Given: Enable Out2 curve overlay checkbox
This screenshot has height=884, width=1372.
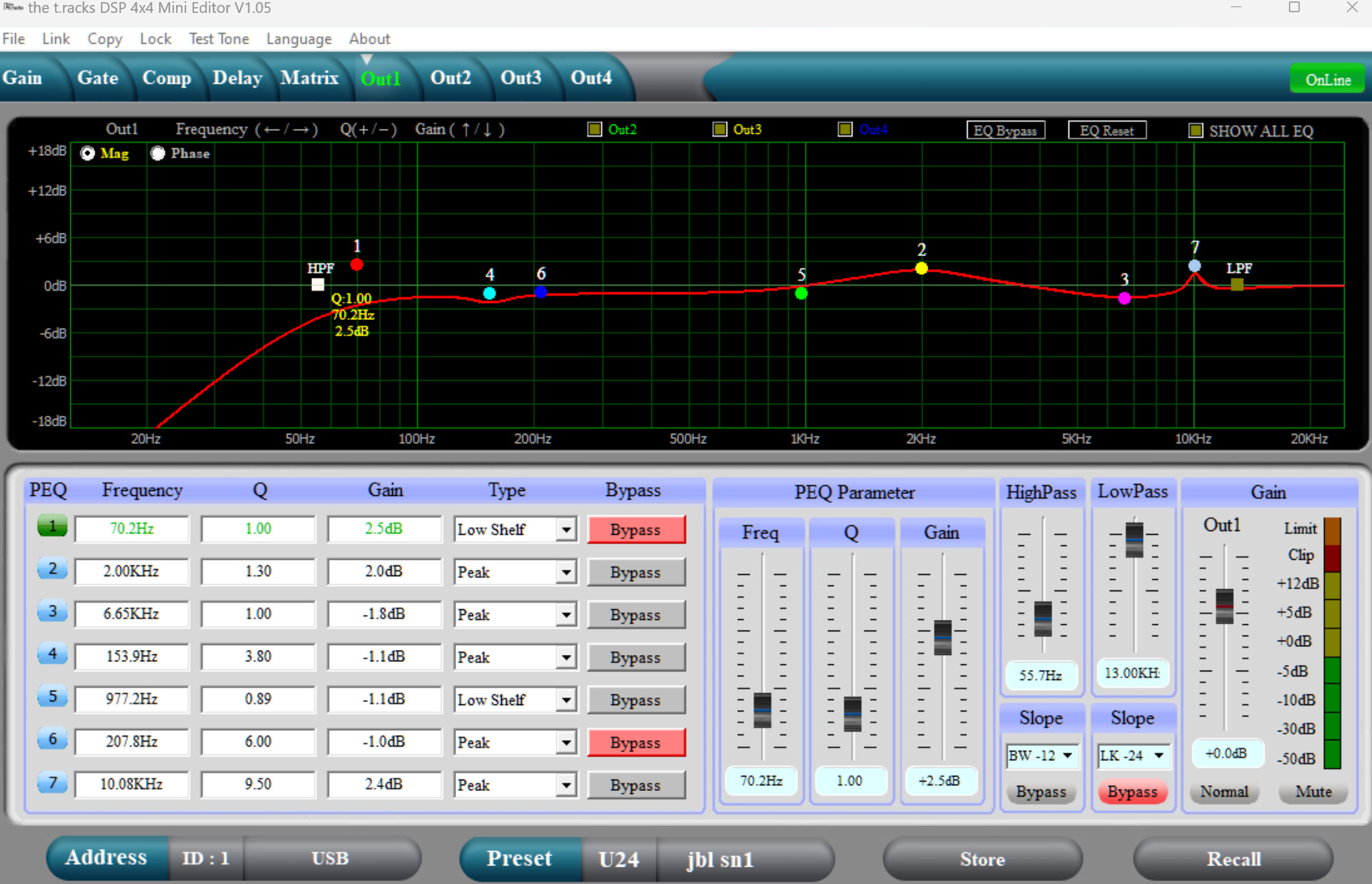Looking at the screenshot, I should [x=594, y=130].
